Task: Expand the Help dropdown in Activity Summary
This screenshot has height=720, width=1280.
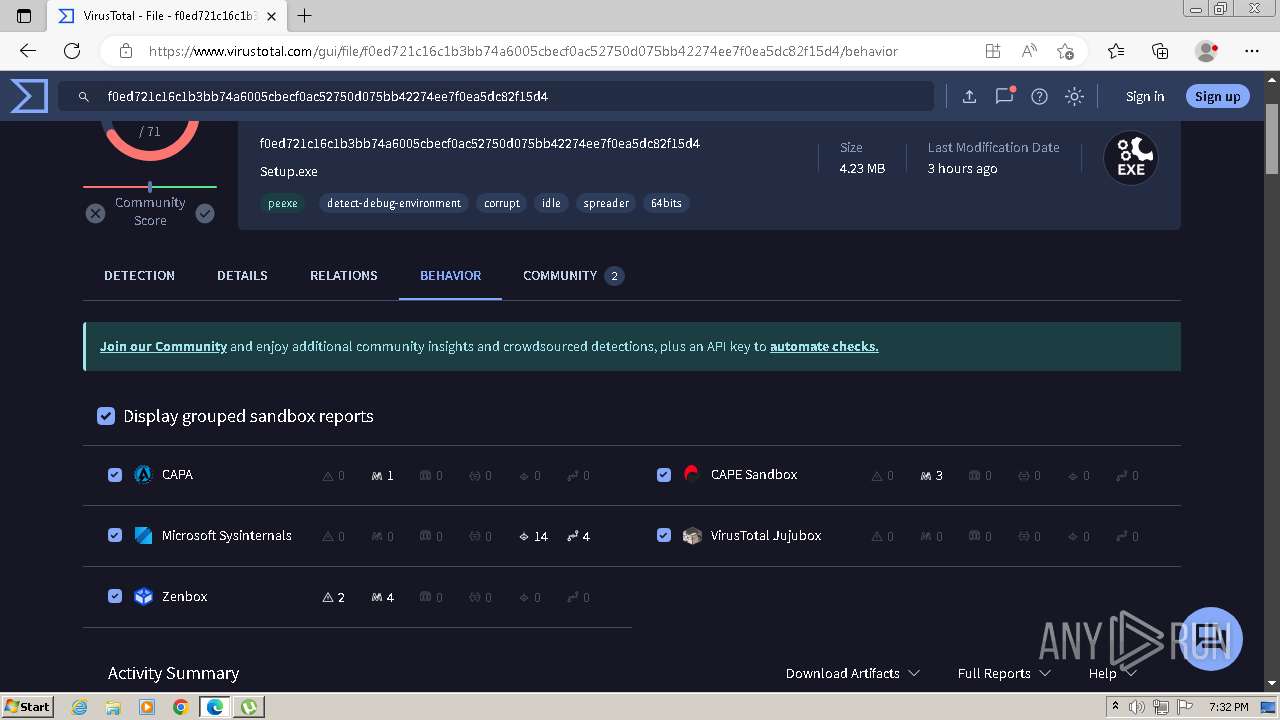Action: point(1113,673)
